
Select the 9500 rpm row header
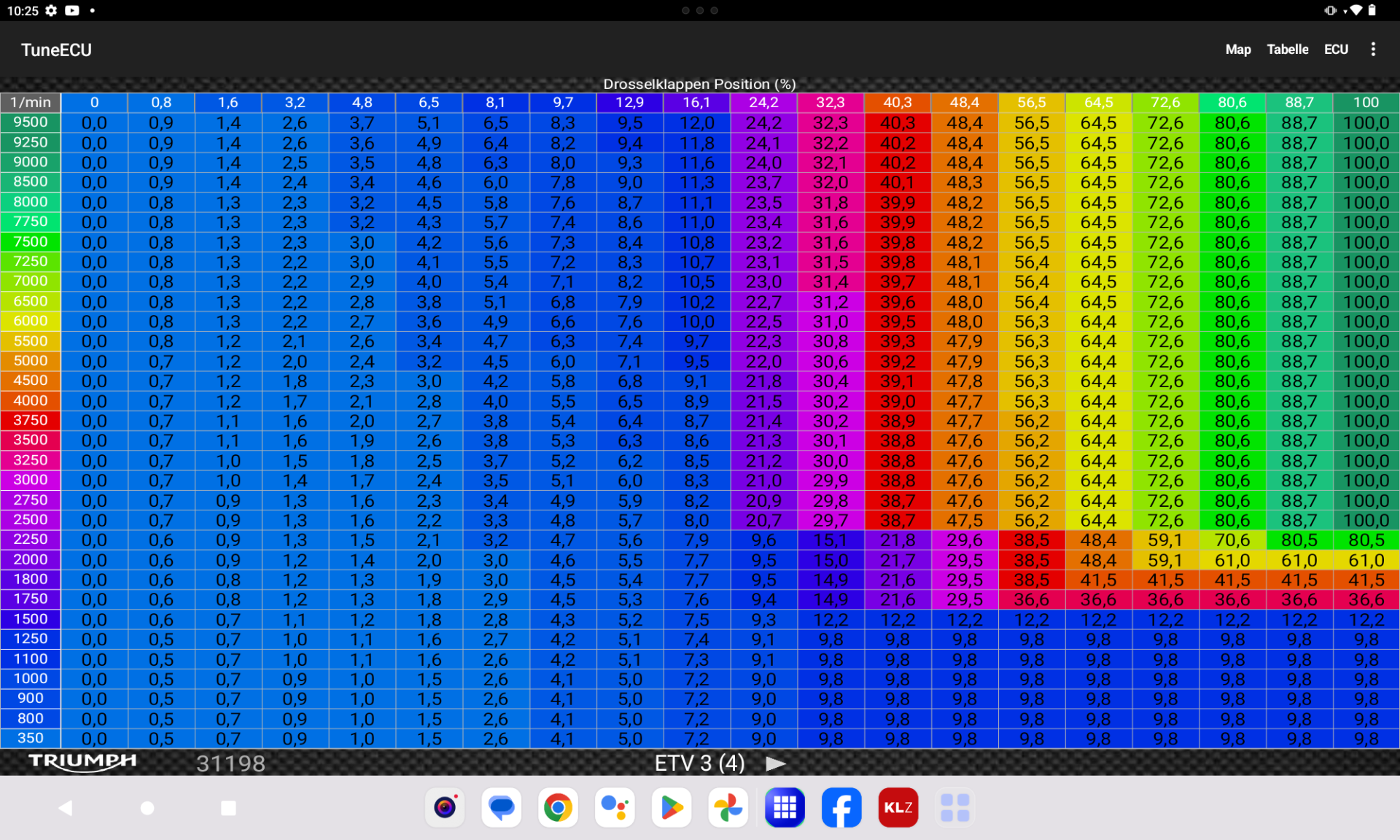31,122
